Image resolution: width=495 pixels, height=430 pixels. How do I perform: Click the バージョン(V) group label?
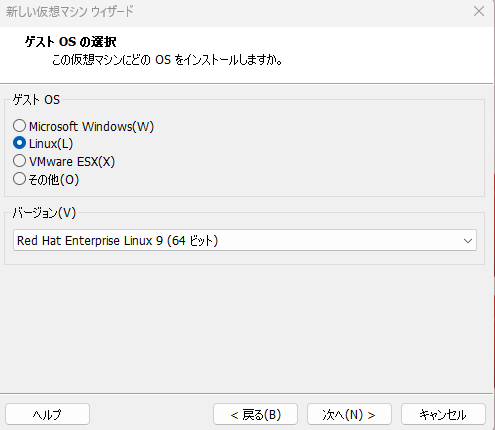(x=44, y=212)
